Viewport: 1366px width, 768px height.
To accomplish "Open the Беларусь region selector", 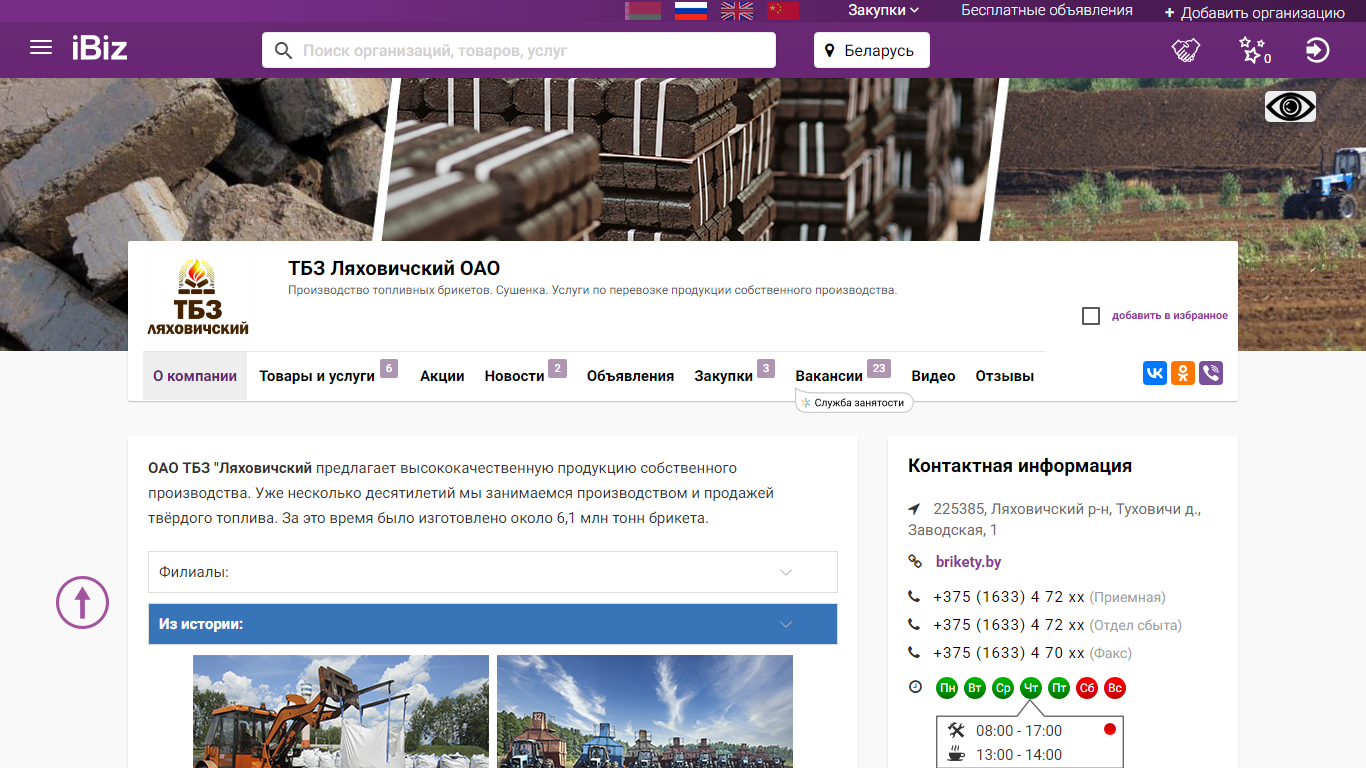I will coord(871,50).
